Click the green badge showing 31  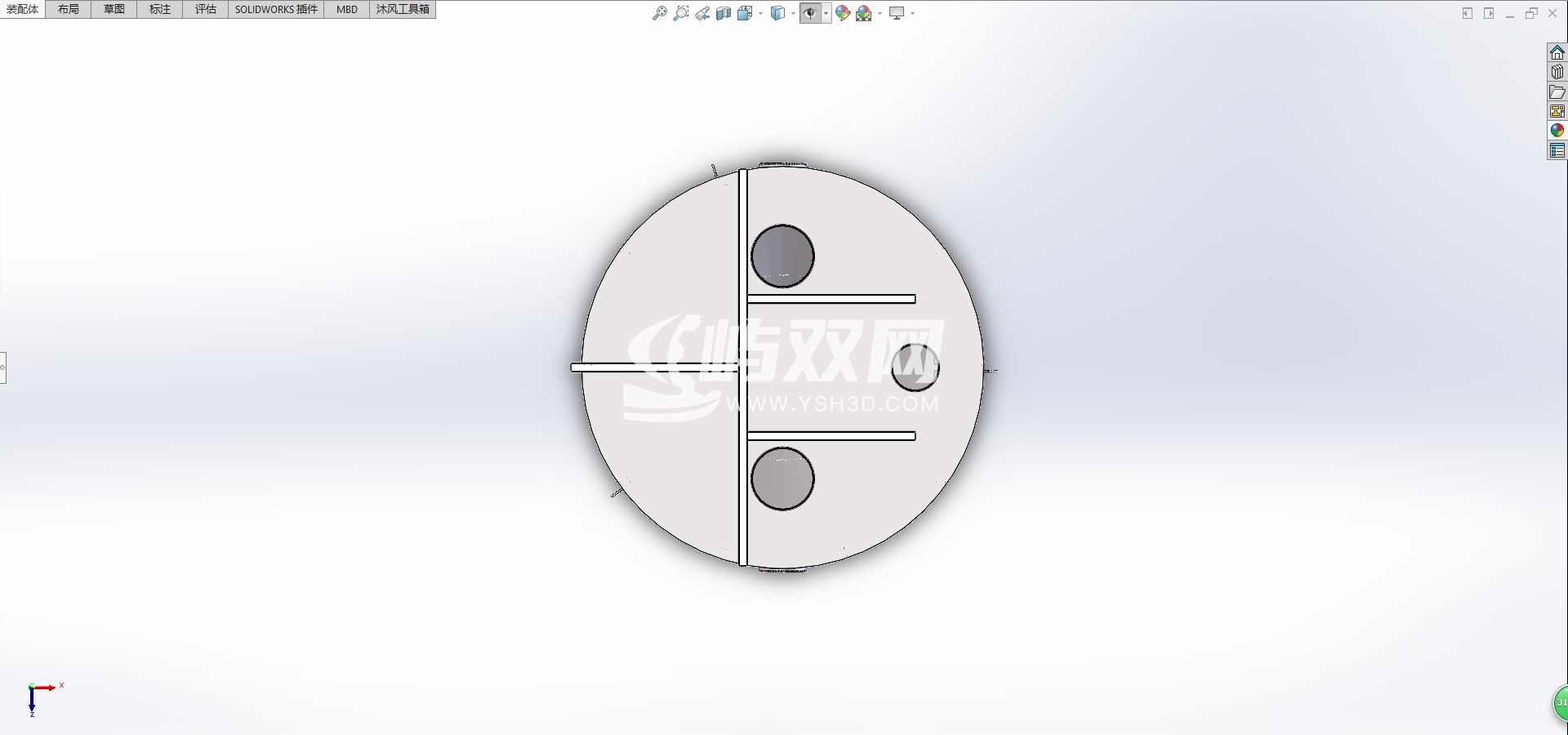[1560, 703]
